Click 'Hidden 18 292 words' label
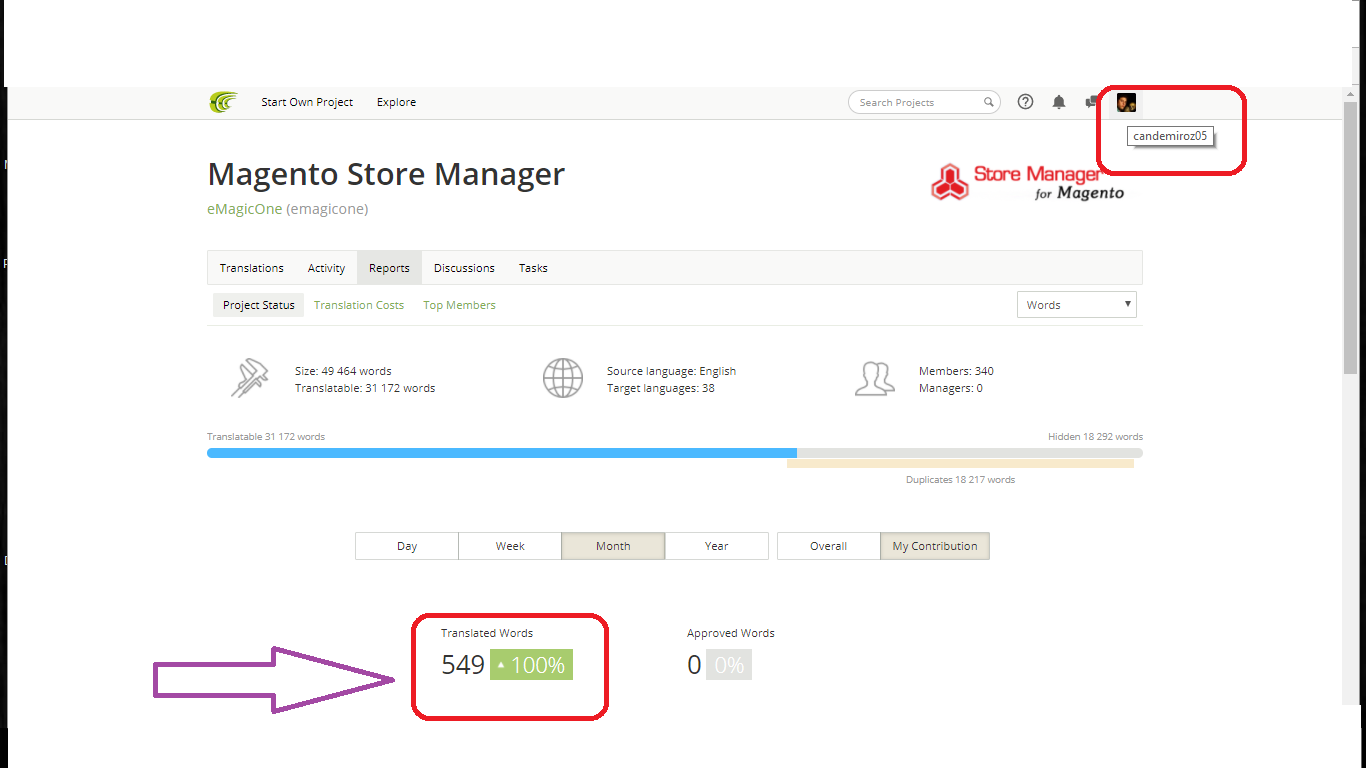The height and width of the screenshot is (768, 1366). pyautogui.click(x=1095, y=437)
